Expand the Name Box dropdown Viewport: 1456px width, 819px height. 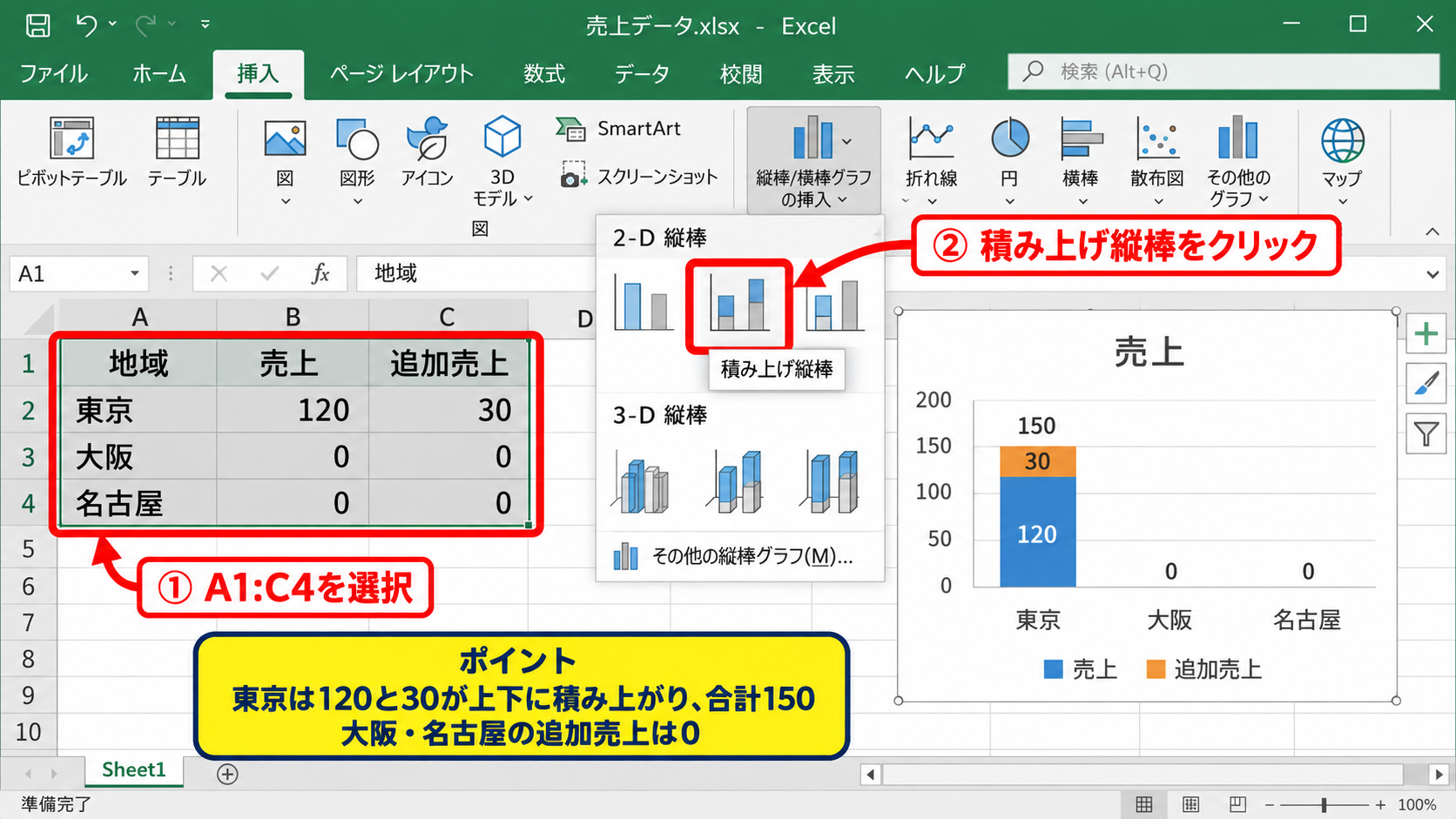tap(134, 274)
